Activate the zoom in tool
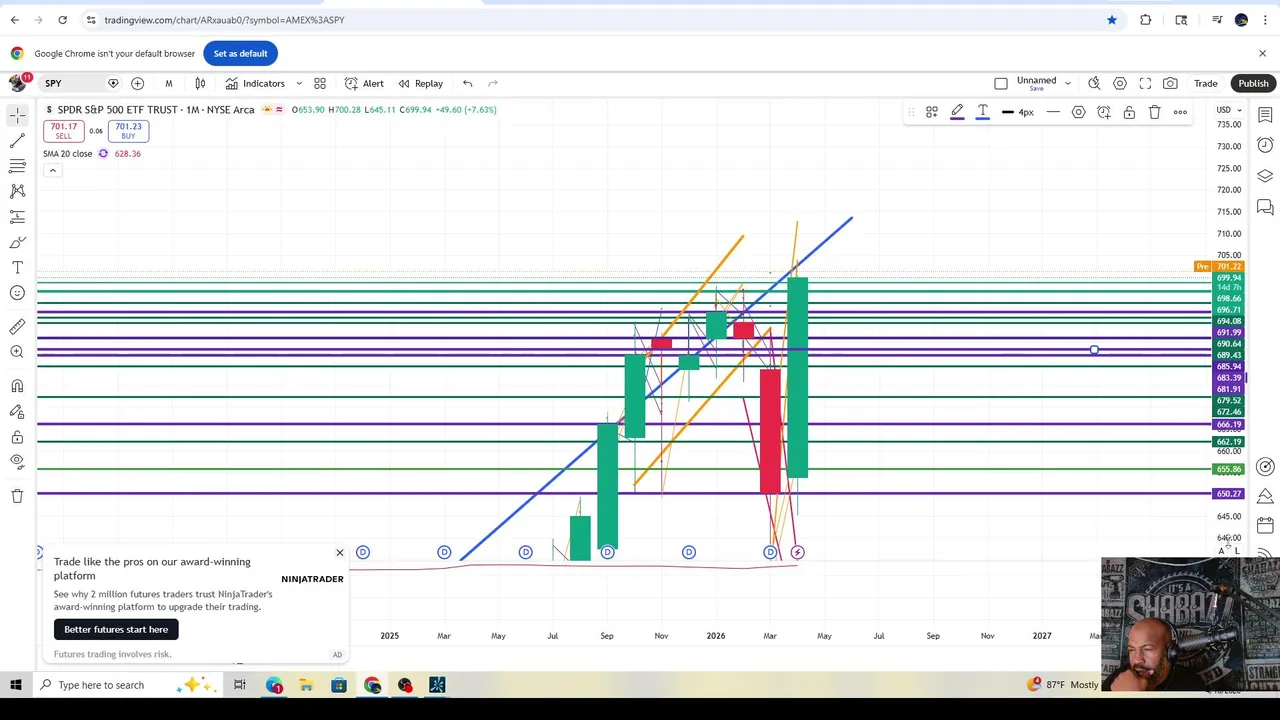1280x720 pixels. point(17,352)
